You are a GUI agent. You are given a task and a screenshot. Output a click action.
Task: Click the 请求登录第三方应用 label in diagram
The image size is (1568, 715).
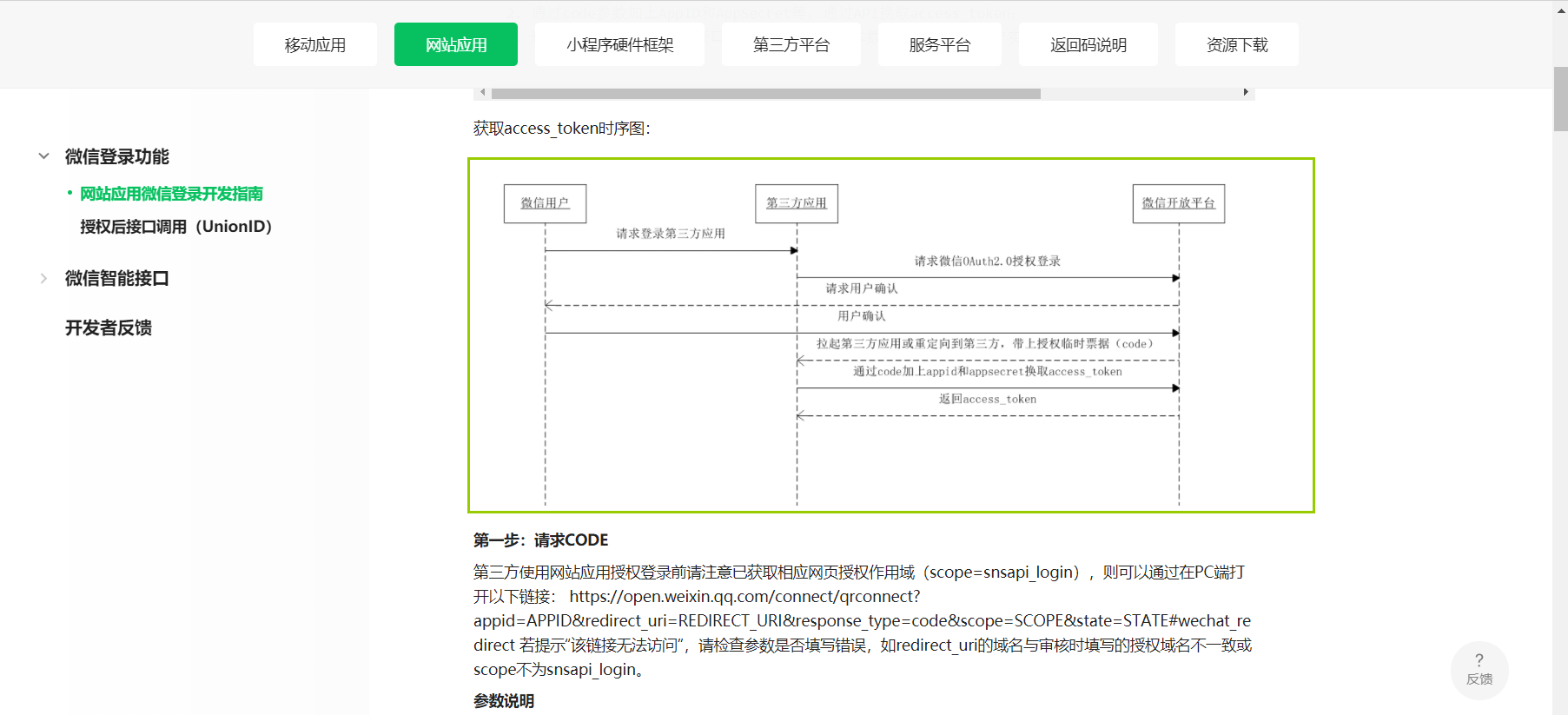[671, 234]
